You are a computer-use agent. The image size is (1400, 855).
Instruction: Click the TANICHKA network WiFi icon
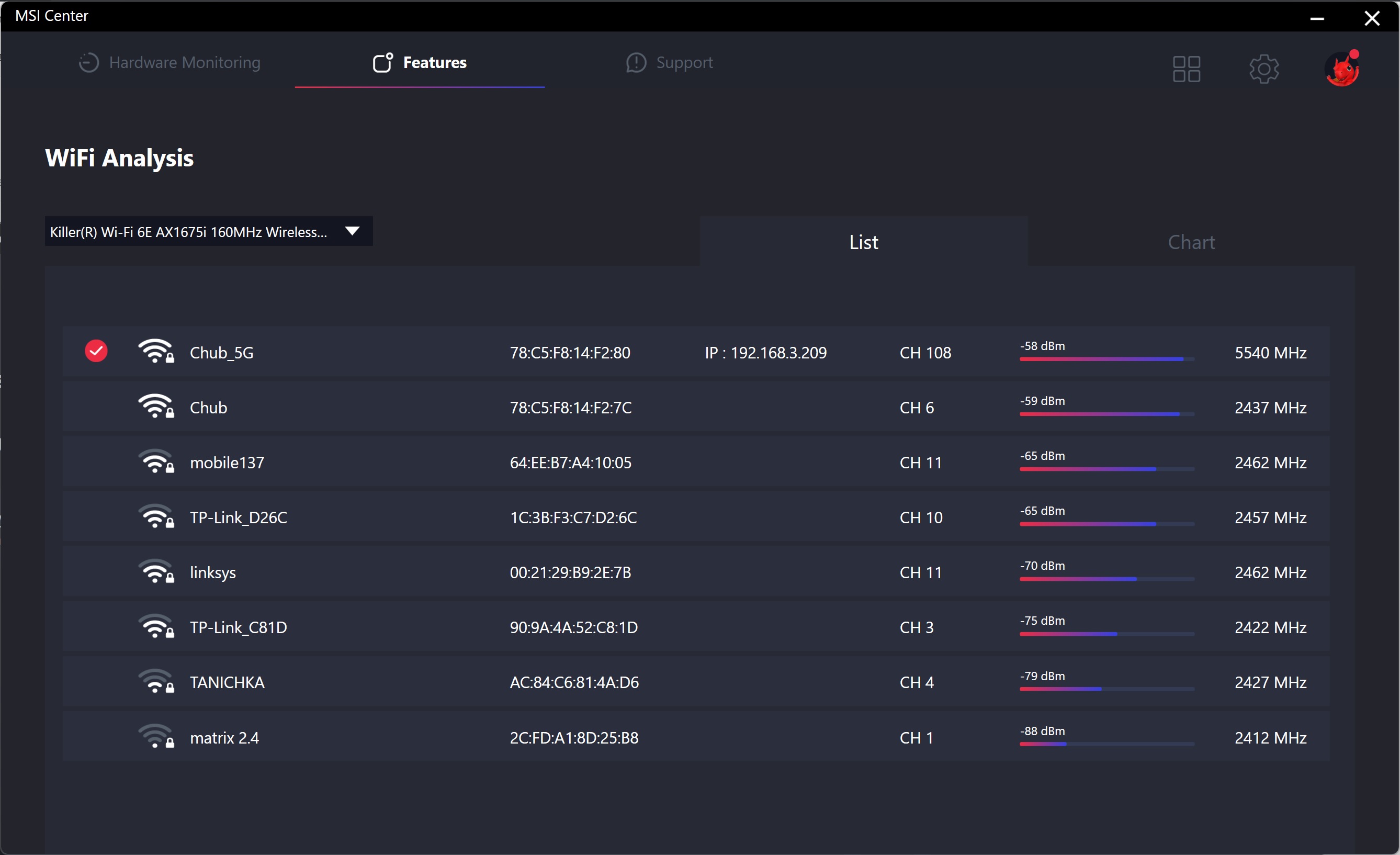point(155,682)
